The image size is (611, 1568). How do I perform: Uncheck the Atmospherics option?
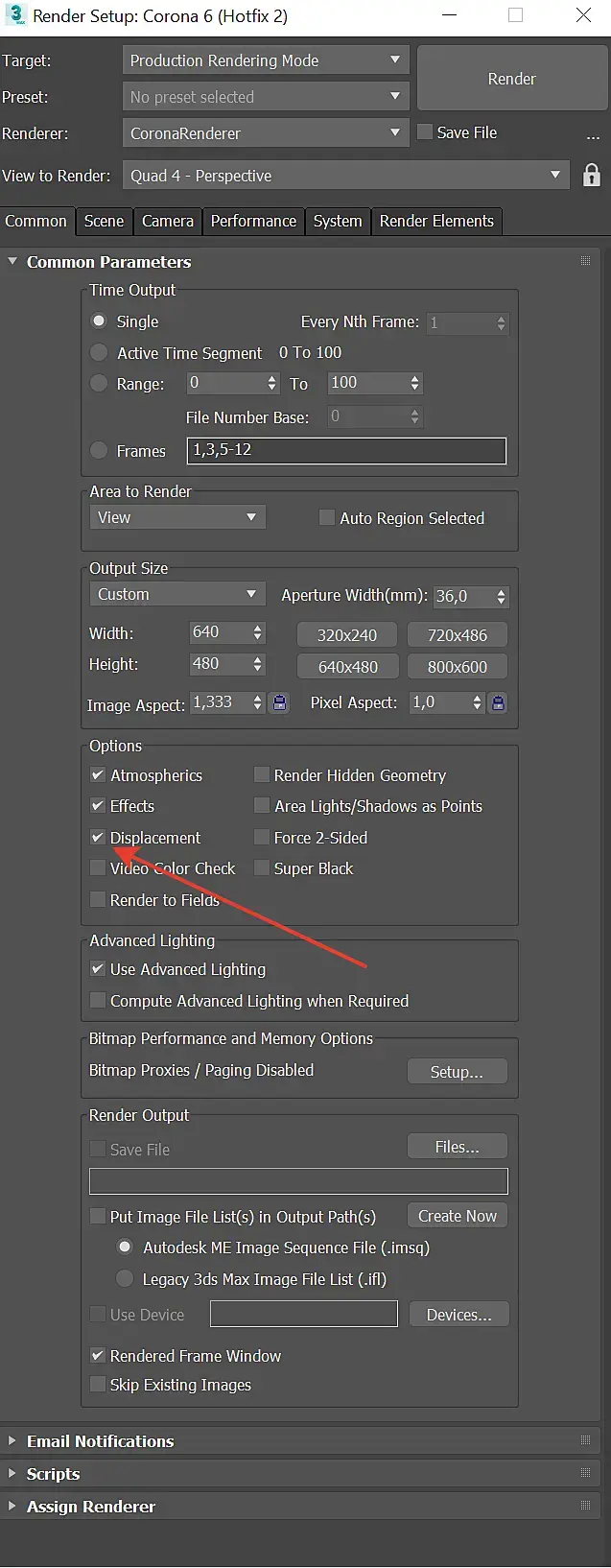click(97, 774)
